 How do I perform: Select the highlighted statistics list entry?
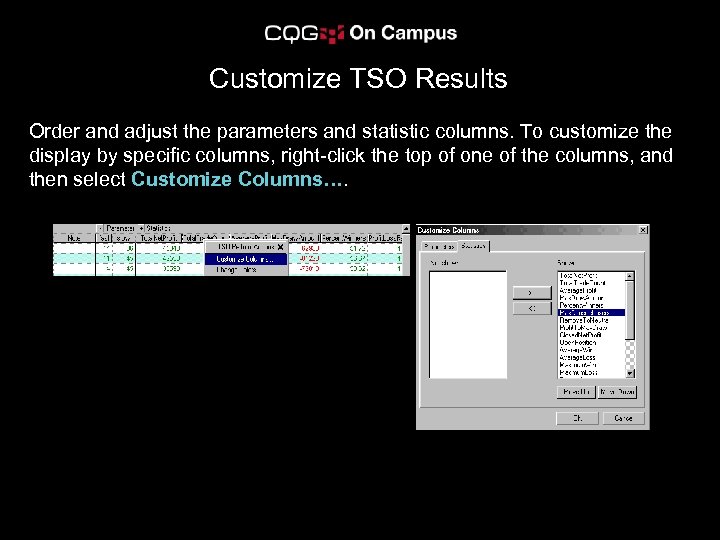point(591,313)
